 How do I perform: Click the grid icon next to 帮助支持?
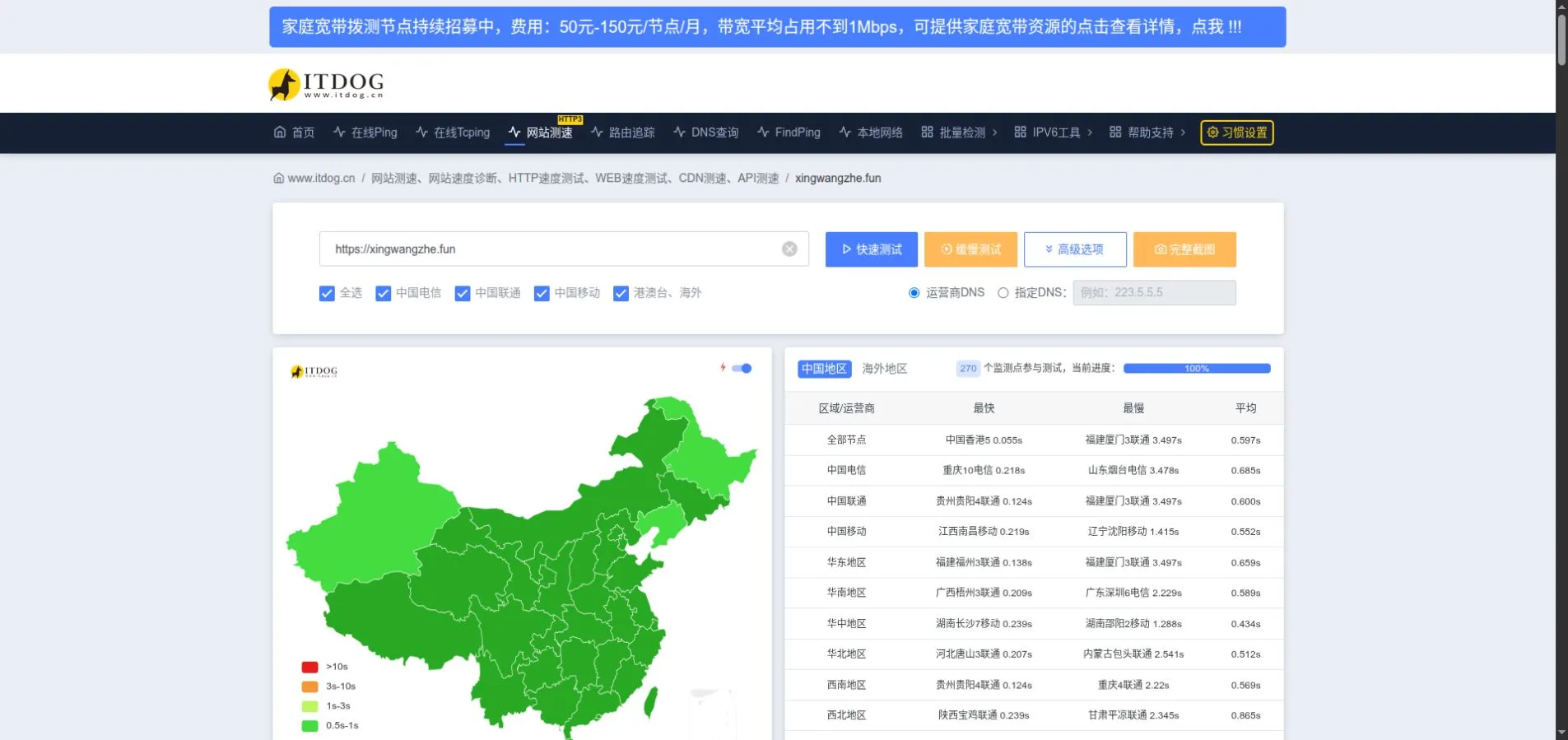[1115, 133]
